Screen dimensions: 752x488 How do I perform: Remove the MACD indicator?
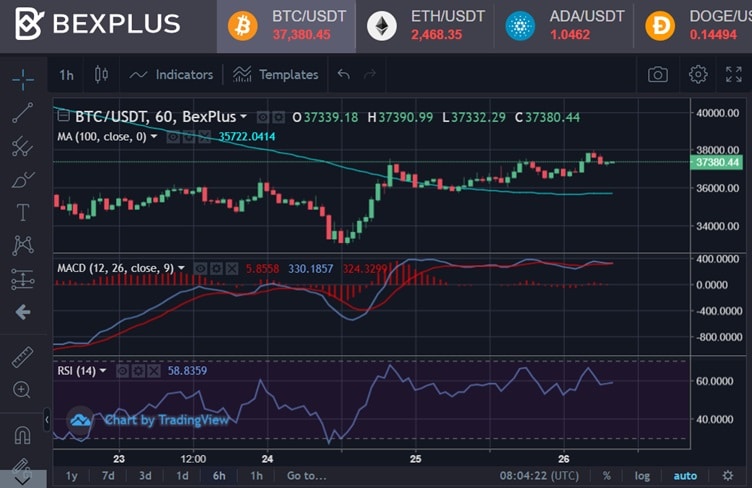tap(232, 268)
